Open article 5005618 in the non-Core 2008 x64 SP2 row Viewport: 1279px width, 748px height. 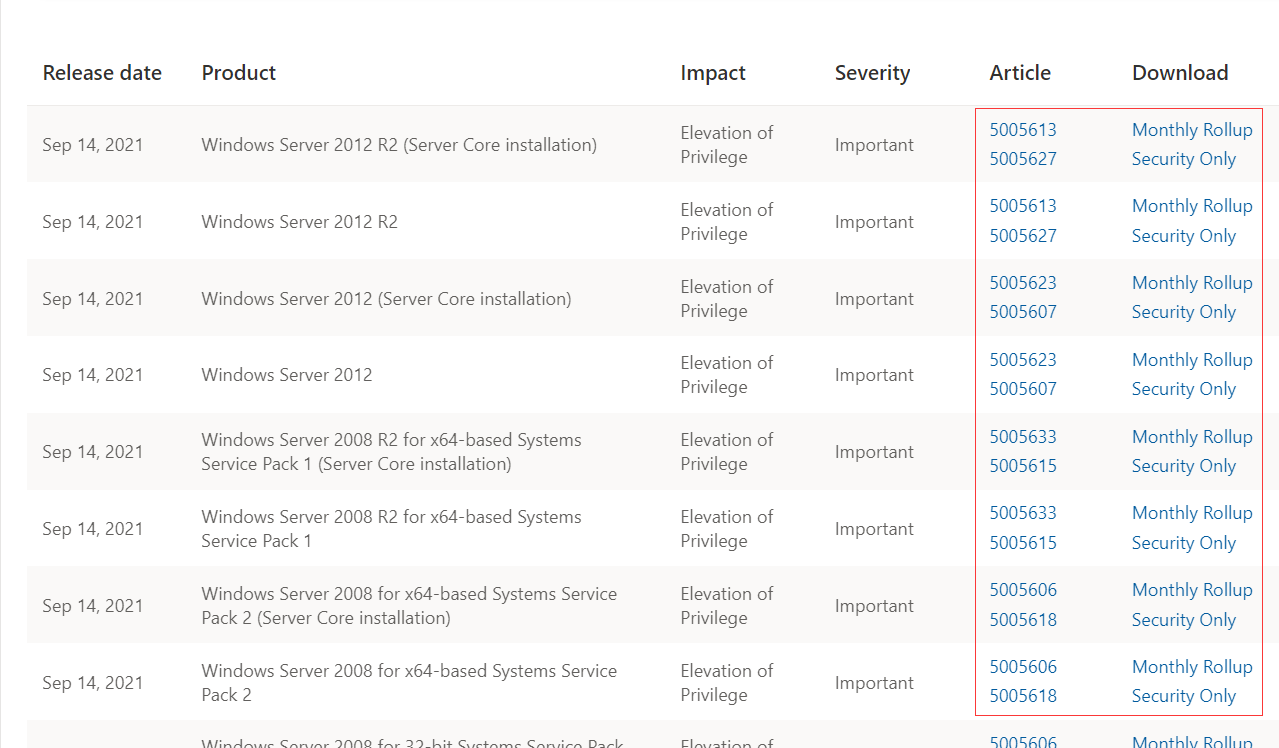pyautogui.click(x=1023, y=696)
